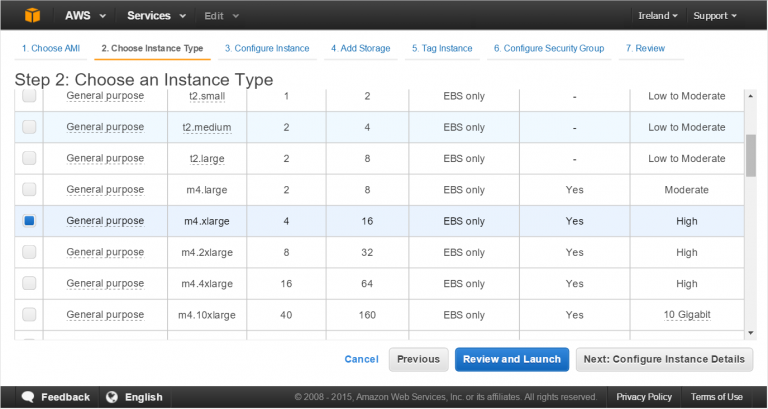The image size is (768, 409).
Task: Click the t2.large type name
Action: coord(207,159)
